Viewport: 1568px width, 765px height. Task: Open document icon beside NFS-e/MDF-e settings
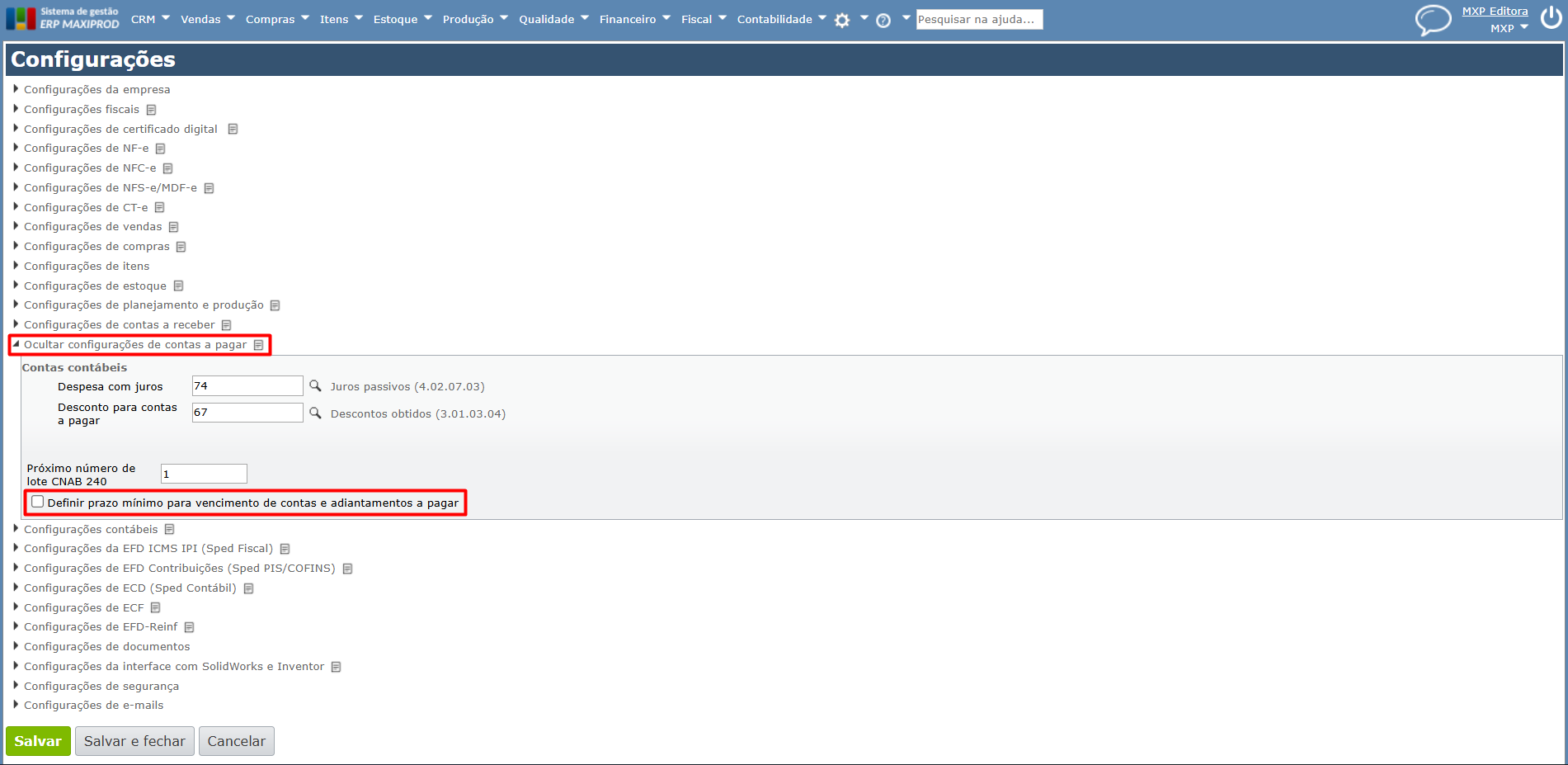point(209,188)
